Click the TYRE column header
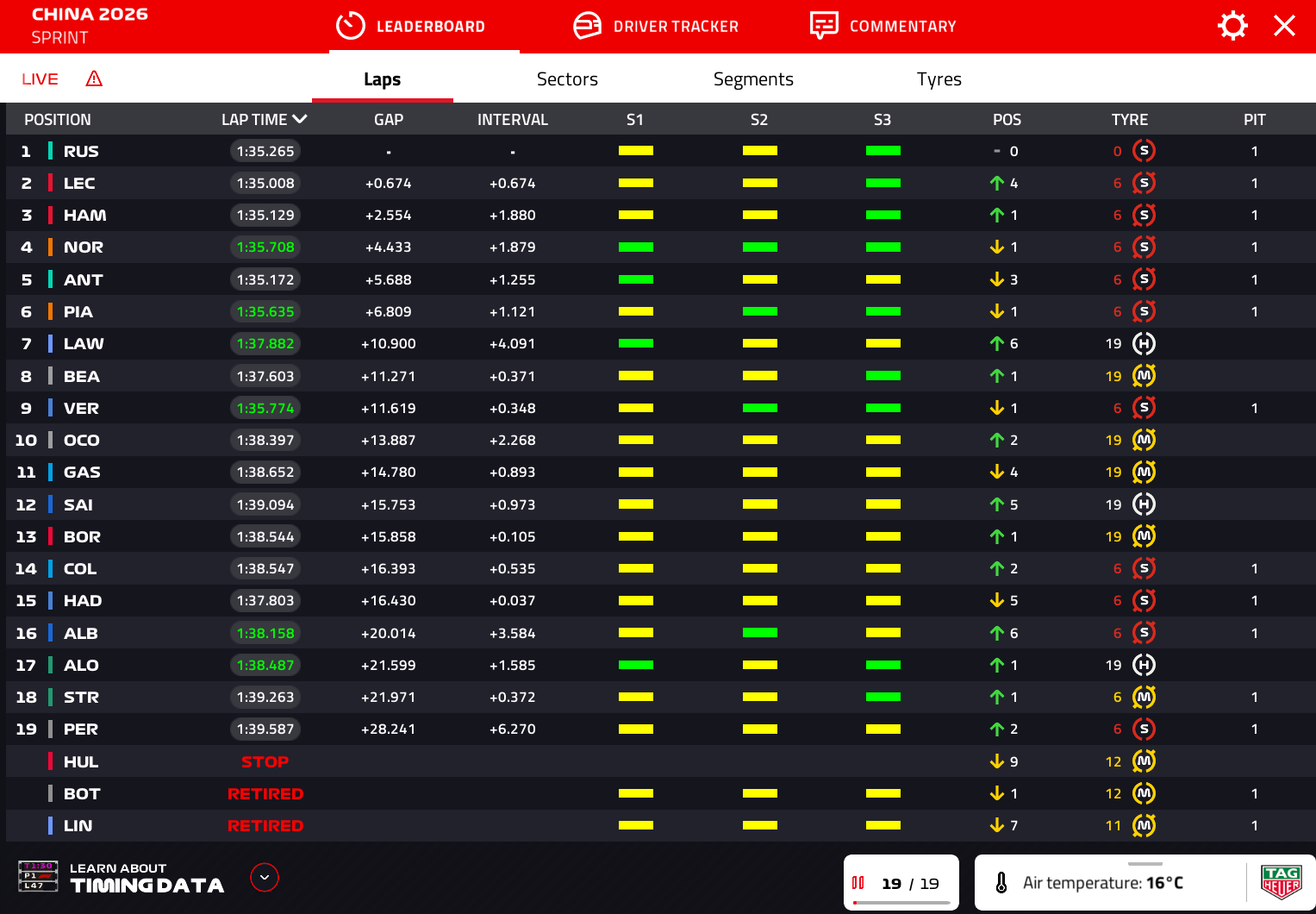This screenshot has height=914, width=1316. coord(1130,120)
